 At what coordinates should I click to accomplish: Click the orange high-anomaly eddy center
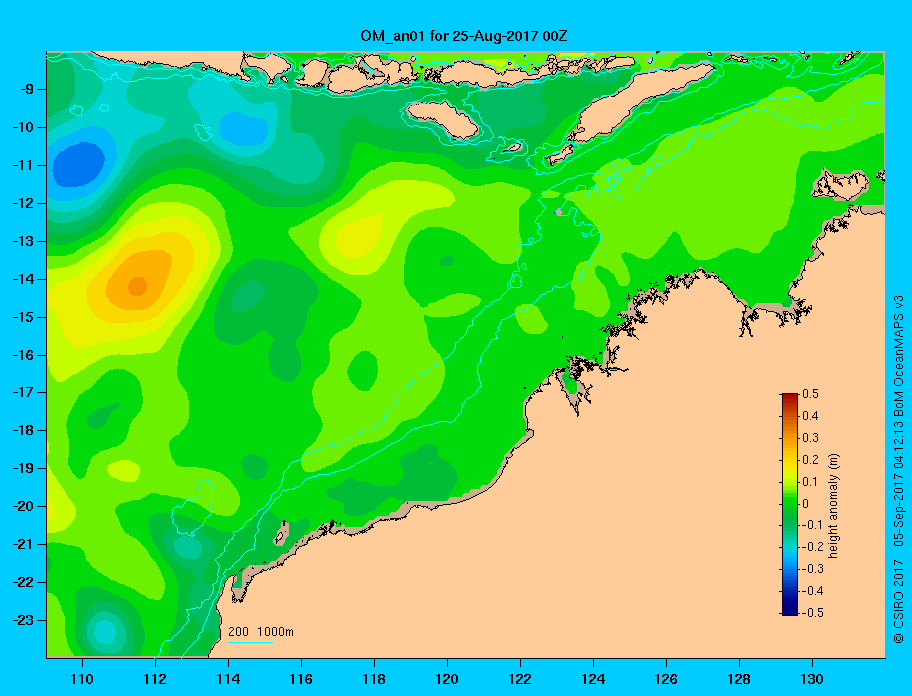(138, 286)
